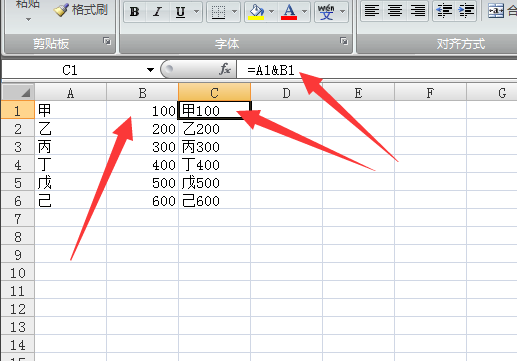Click the Select All corner button
This screenshot has height=361, width=517.
click(x=18, y=92)
